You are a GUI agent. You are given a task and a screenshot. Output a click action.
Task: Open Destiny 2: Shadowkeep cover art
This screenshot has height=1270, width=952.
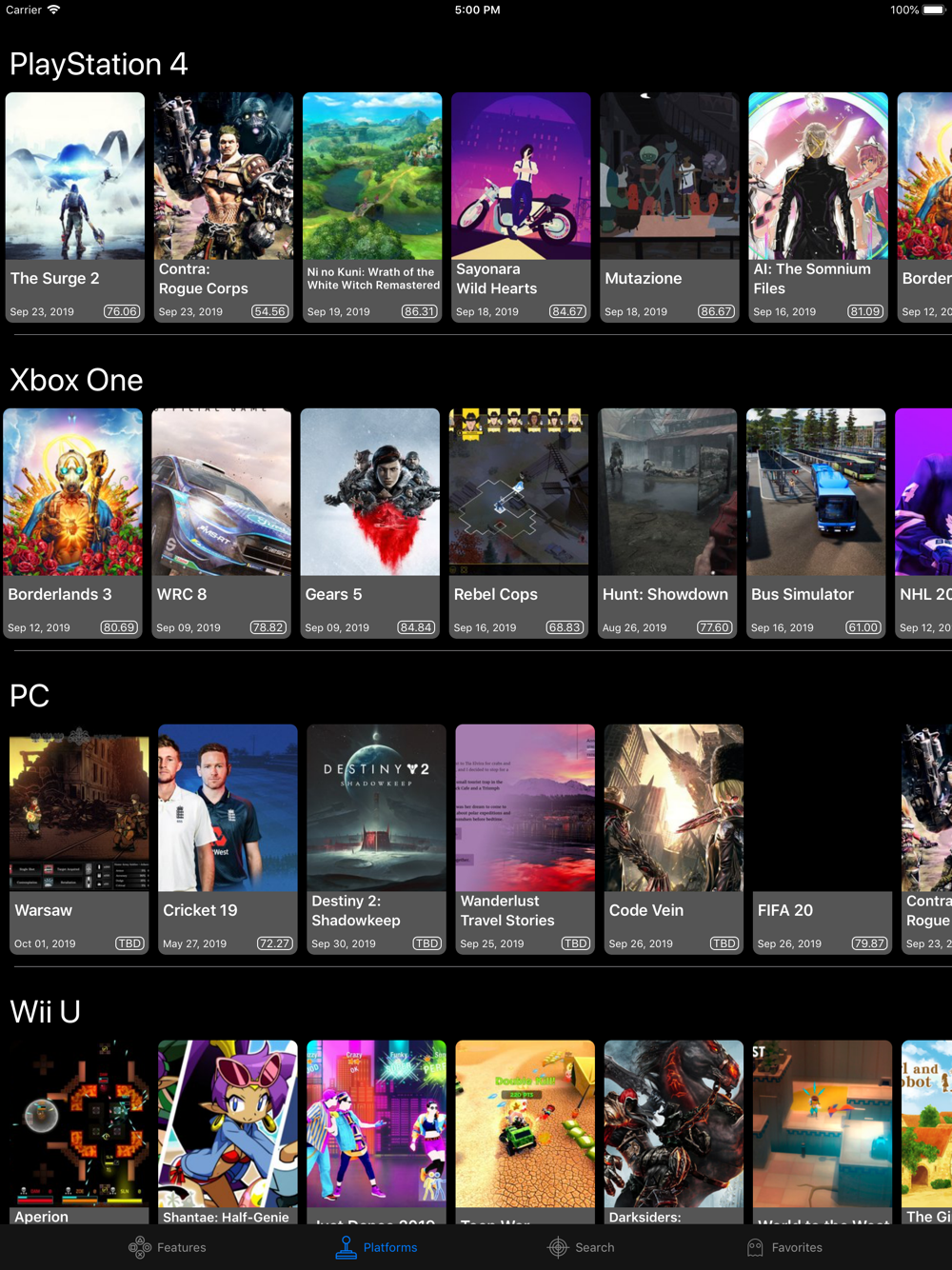pyautogui.click(x=376, y=808)
